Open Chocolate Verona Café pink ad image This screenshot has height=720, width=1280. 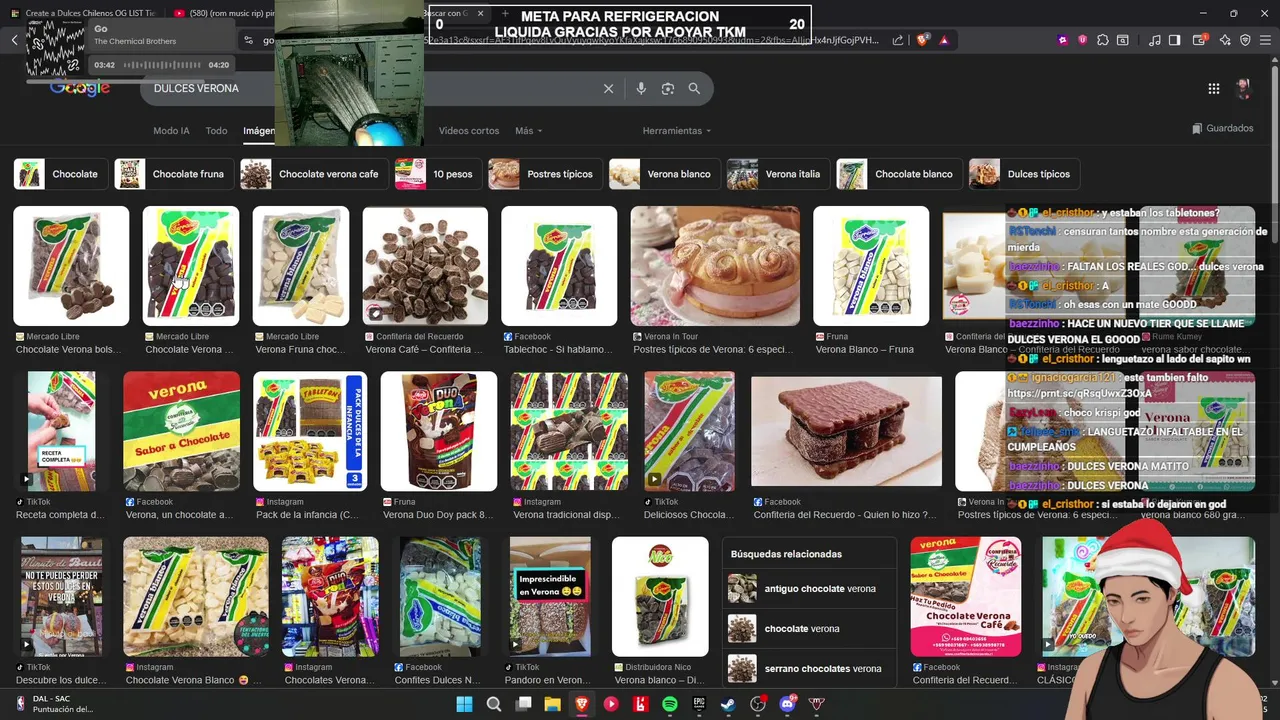(966, 597)
